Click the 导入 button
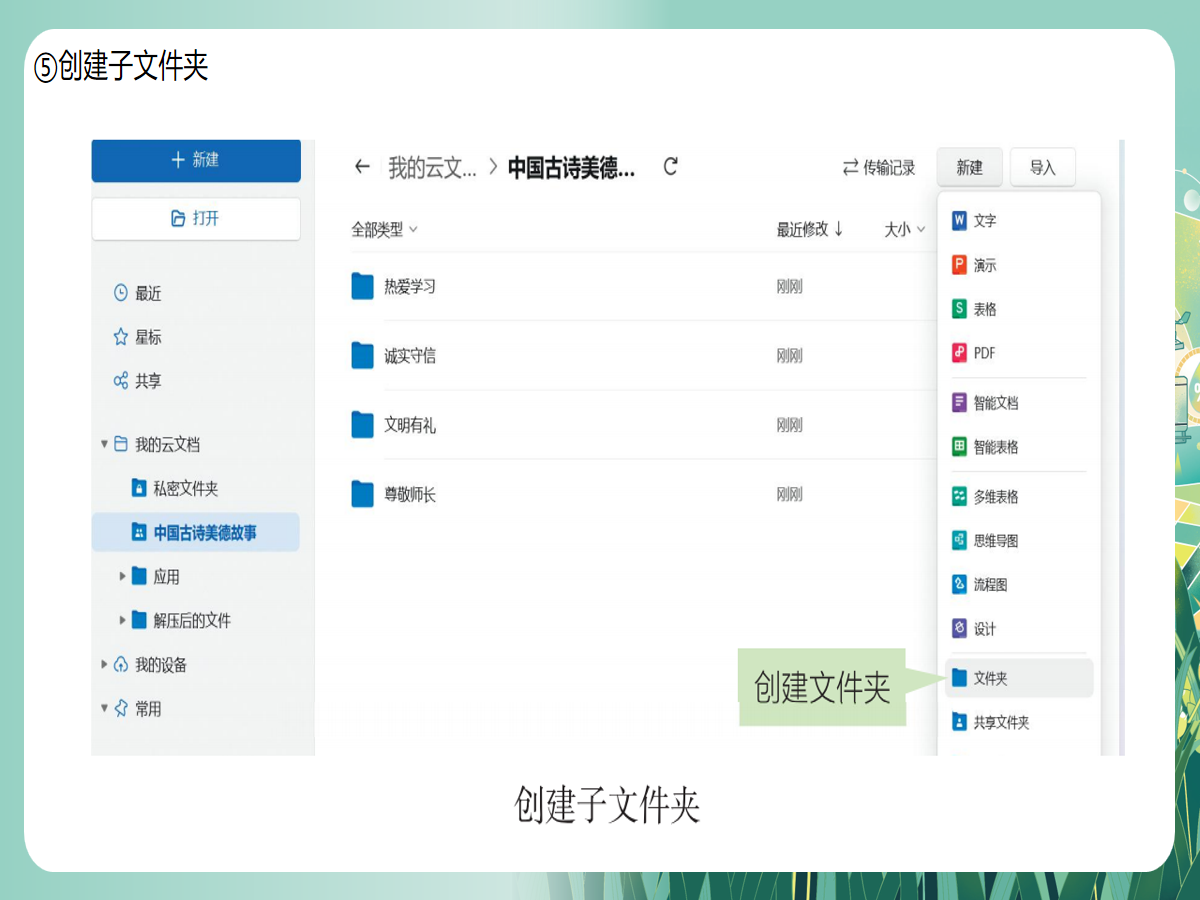This screenshot has height=900, width=1200. [1042, 168]
